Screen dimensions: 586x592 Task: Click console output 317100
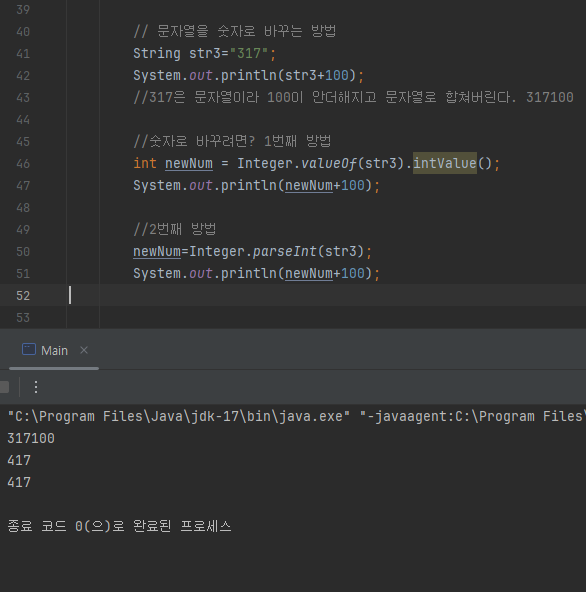(31, 438)
